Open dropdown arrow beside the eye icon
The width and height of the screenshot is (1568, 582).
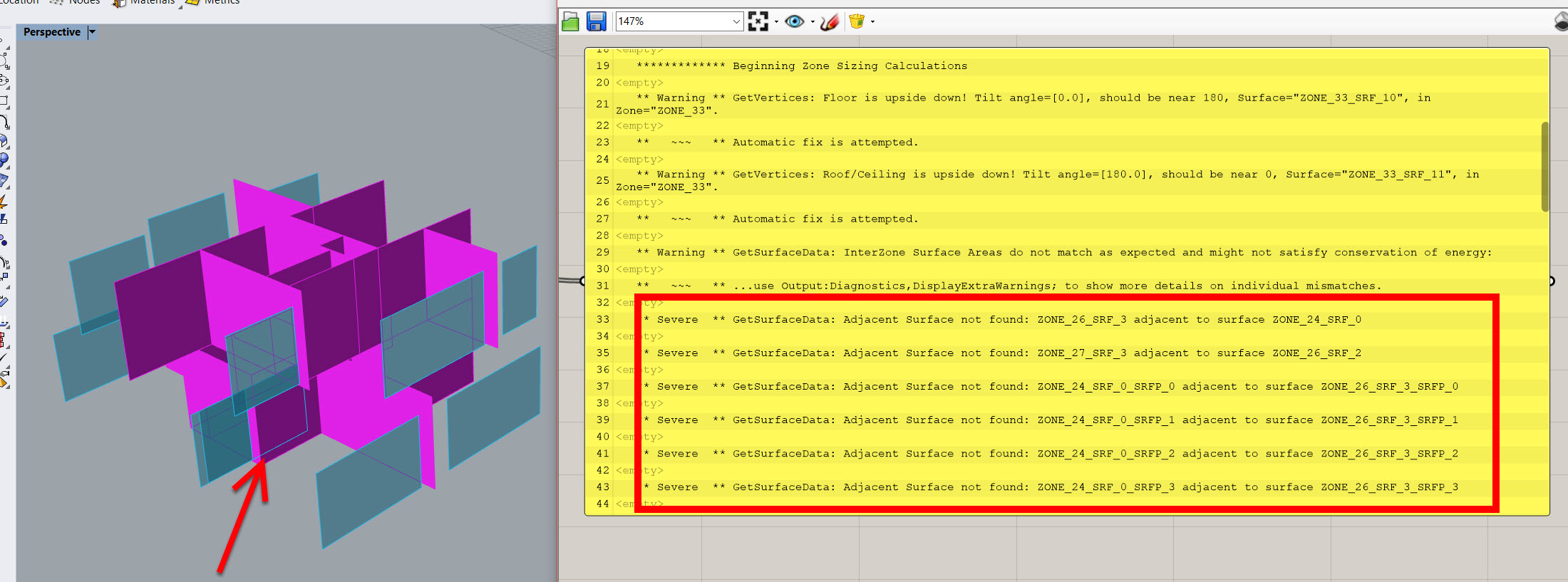(x=813, y=22)
